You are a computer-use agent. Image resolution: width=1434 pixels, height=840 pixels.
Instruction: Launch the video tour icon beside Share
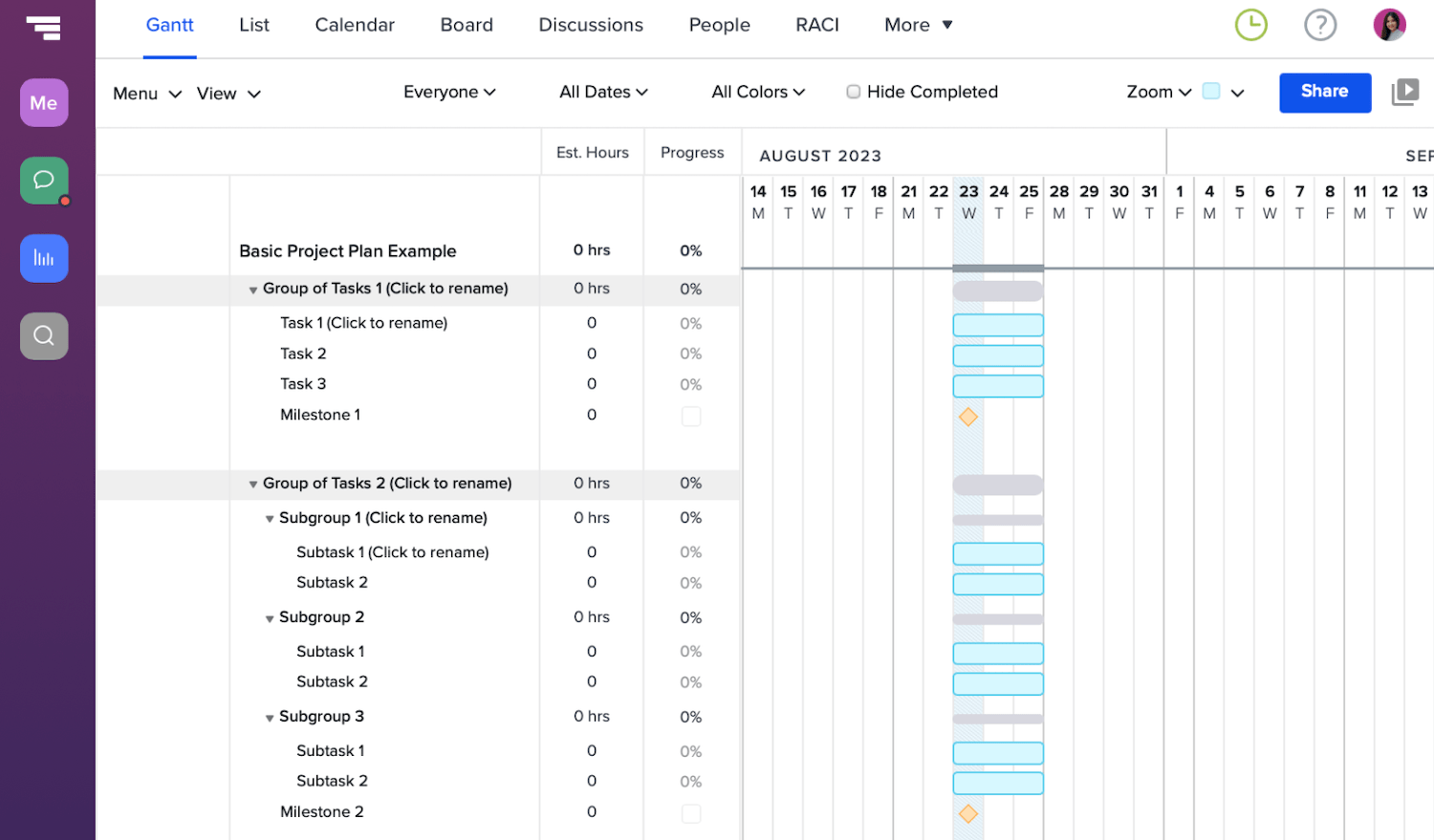[x=1405, y=92]
